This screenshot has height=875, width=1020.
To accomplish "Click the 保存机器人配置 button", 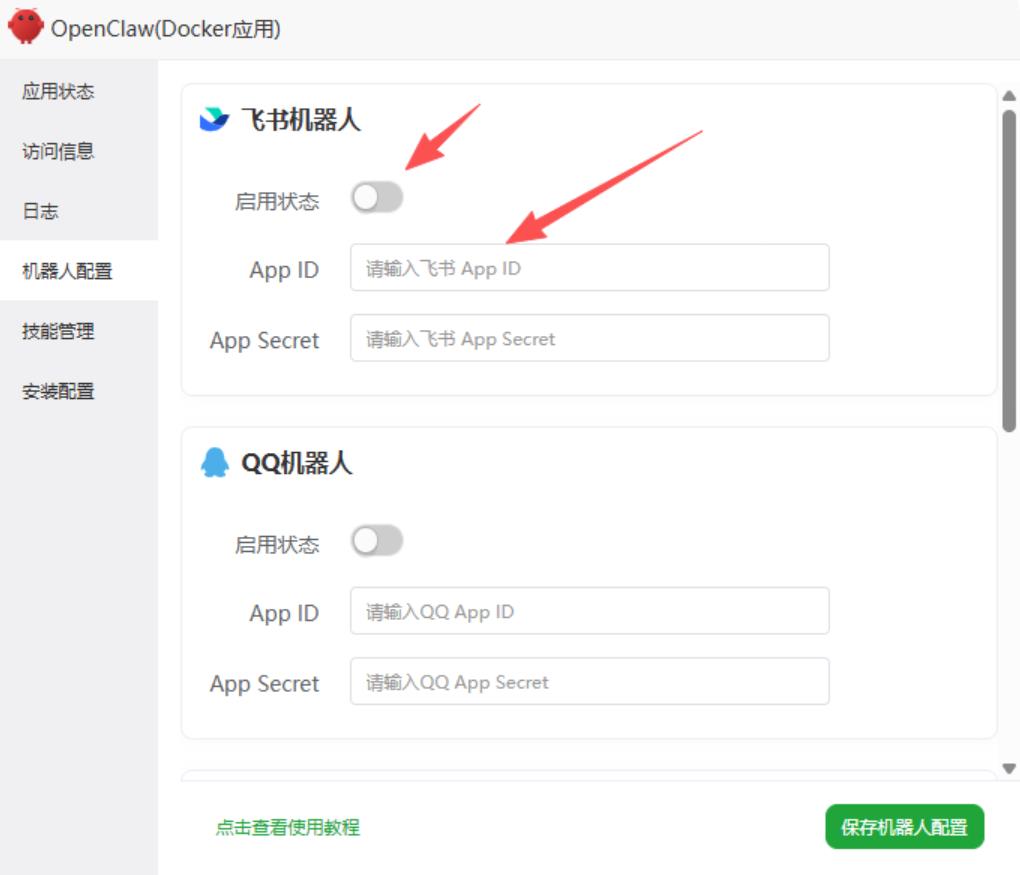I will click(x=904, y=827).
